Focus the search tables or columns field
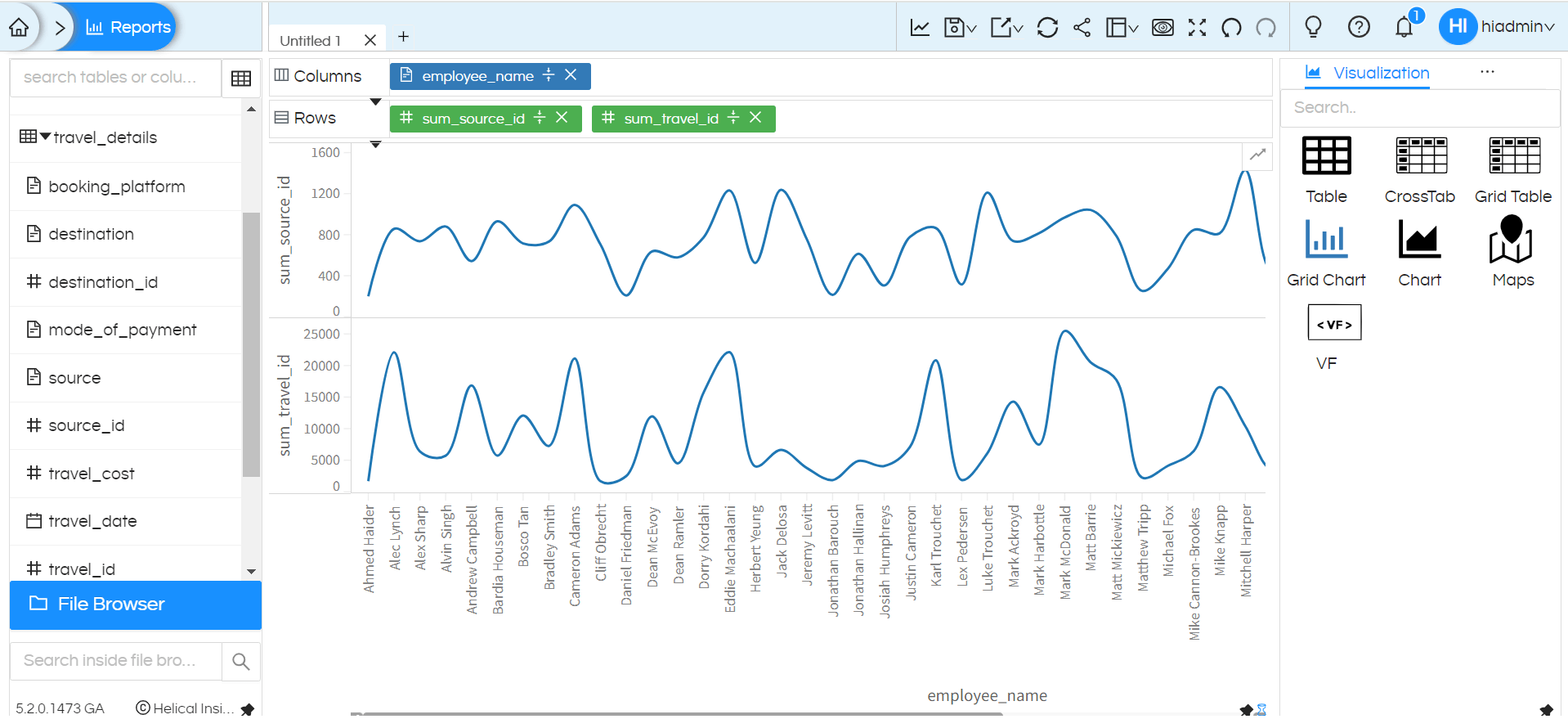This screenshot has width=1568, height=719. click(x=115, y=77)
